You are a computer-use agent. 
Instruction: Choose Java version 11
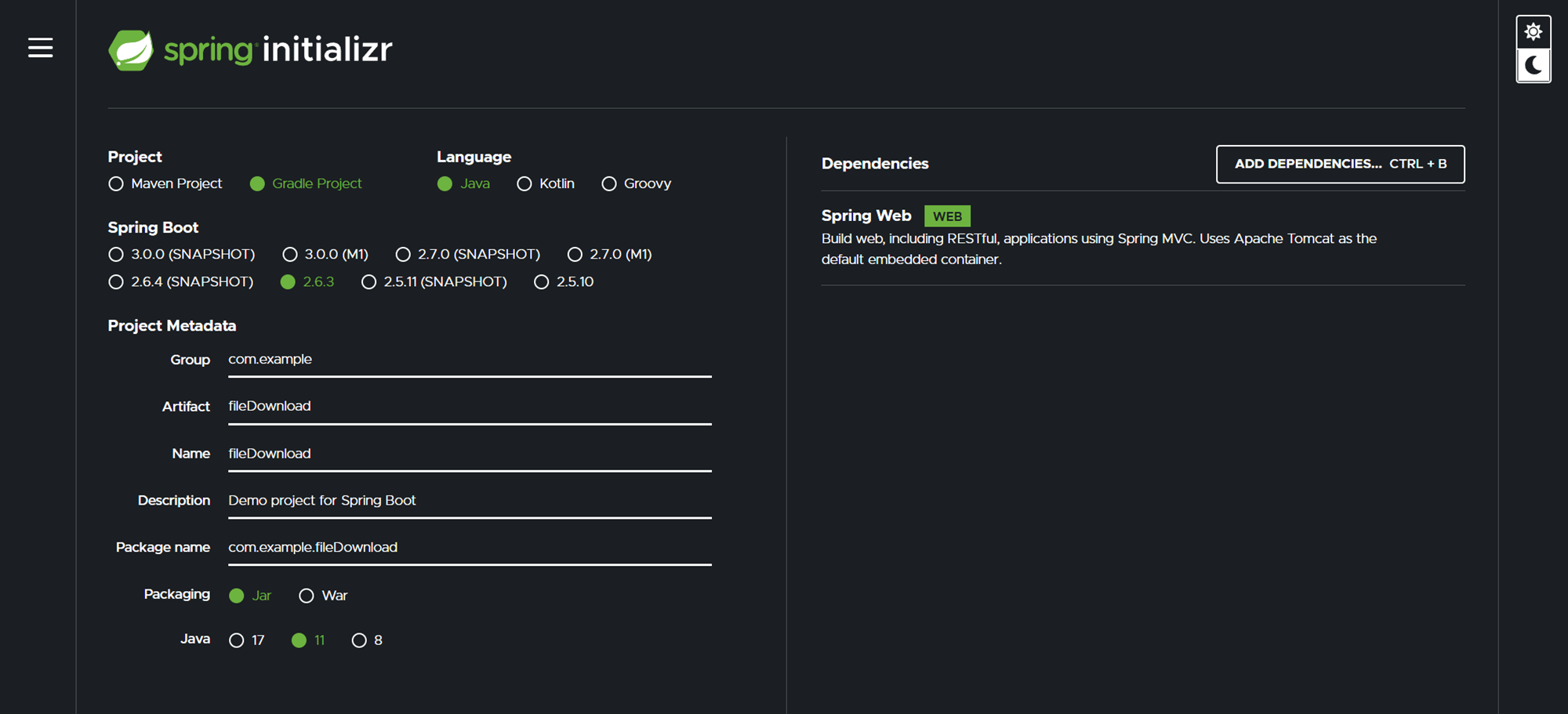point(308,640)
